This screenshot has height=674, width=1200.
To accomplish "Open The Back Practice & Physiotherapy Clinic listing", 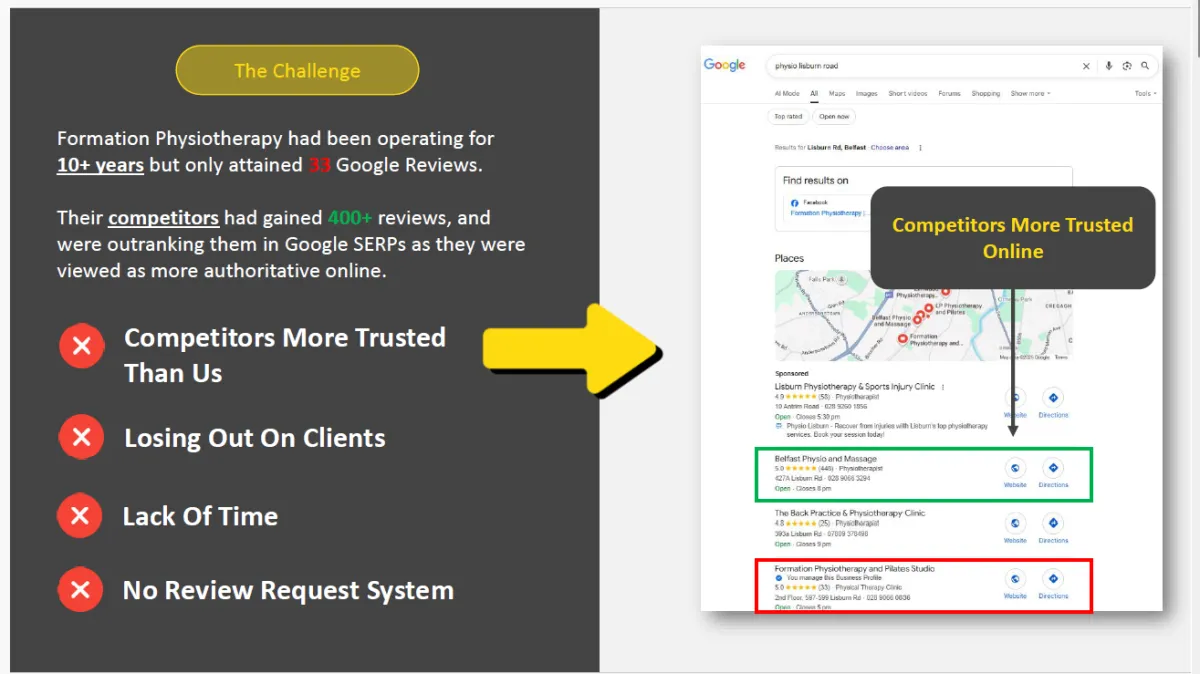I will 850,513.
